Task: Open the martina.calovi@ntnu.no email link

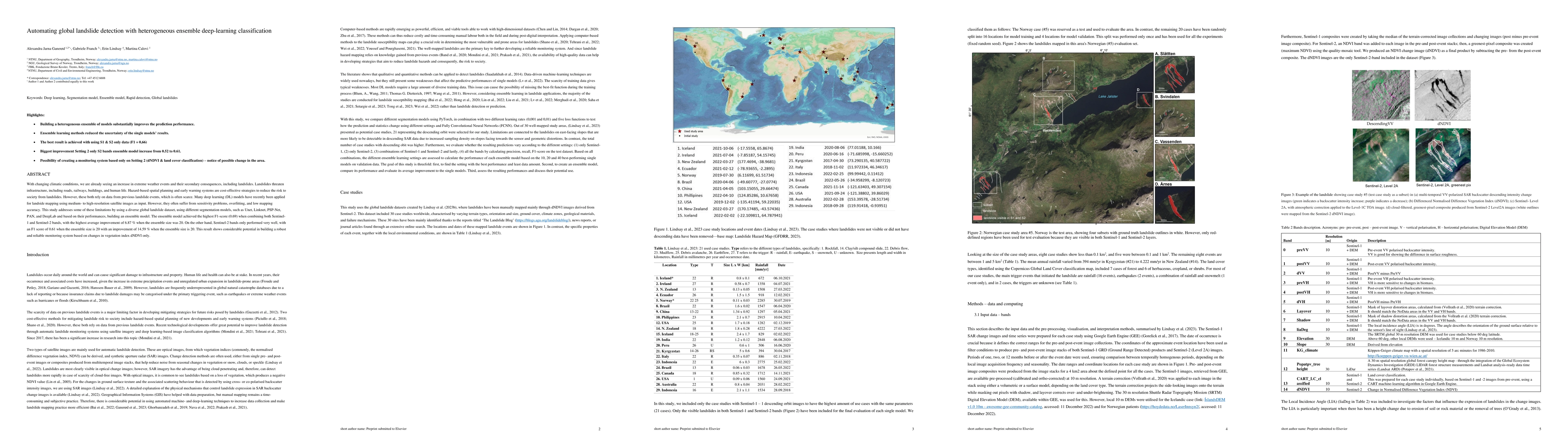Action: point(143,60)
